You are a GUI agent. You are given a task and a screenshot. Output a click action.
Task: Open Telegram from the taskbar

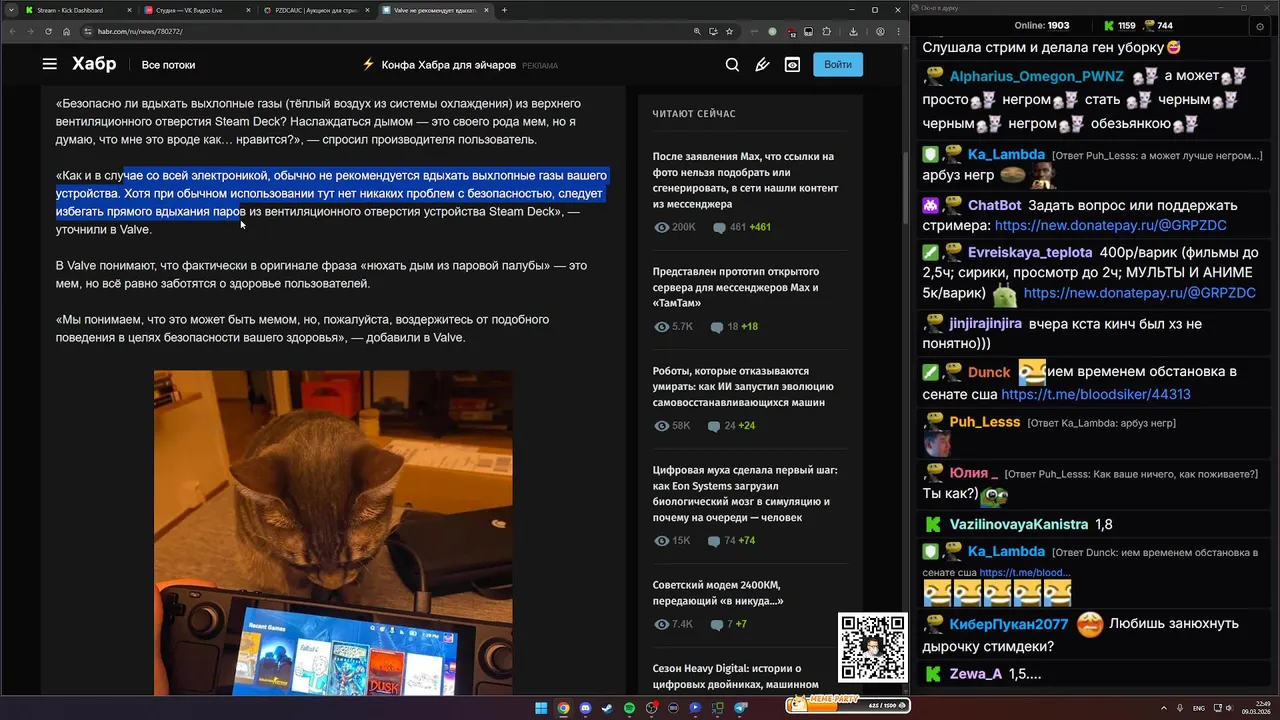pyautogui.click(x=740, y=708)
